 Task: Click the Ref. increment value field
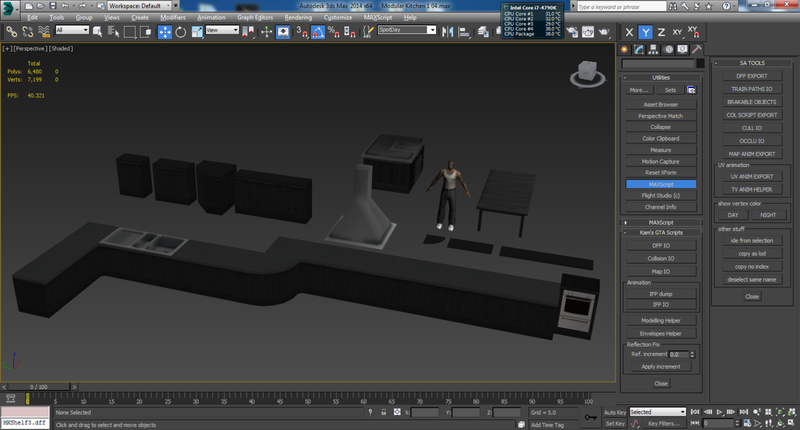point(680,354)
